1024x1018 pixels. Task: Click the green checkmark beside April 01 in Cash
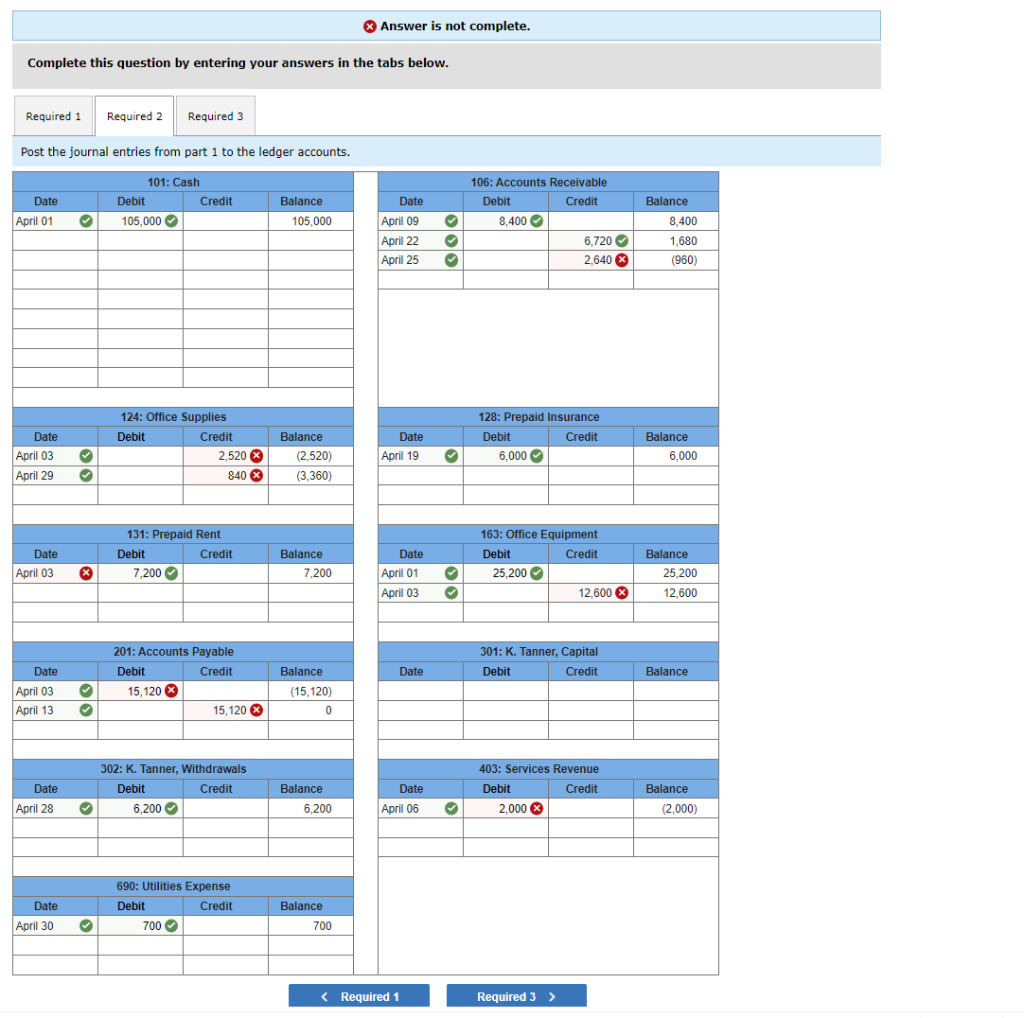(86, 221)
